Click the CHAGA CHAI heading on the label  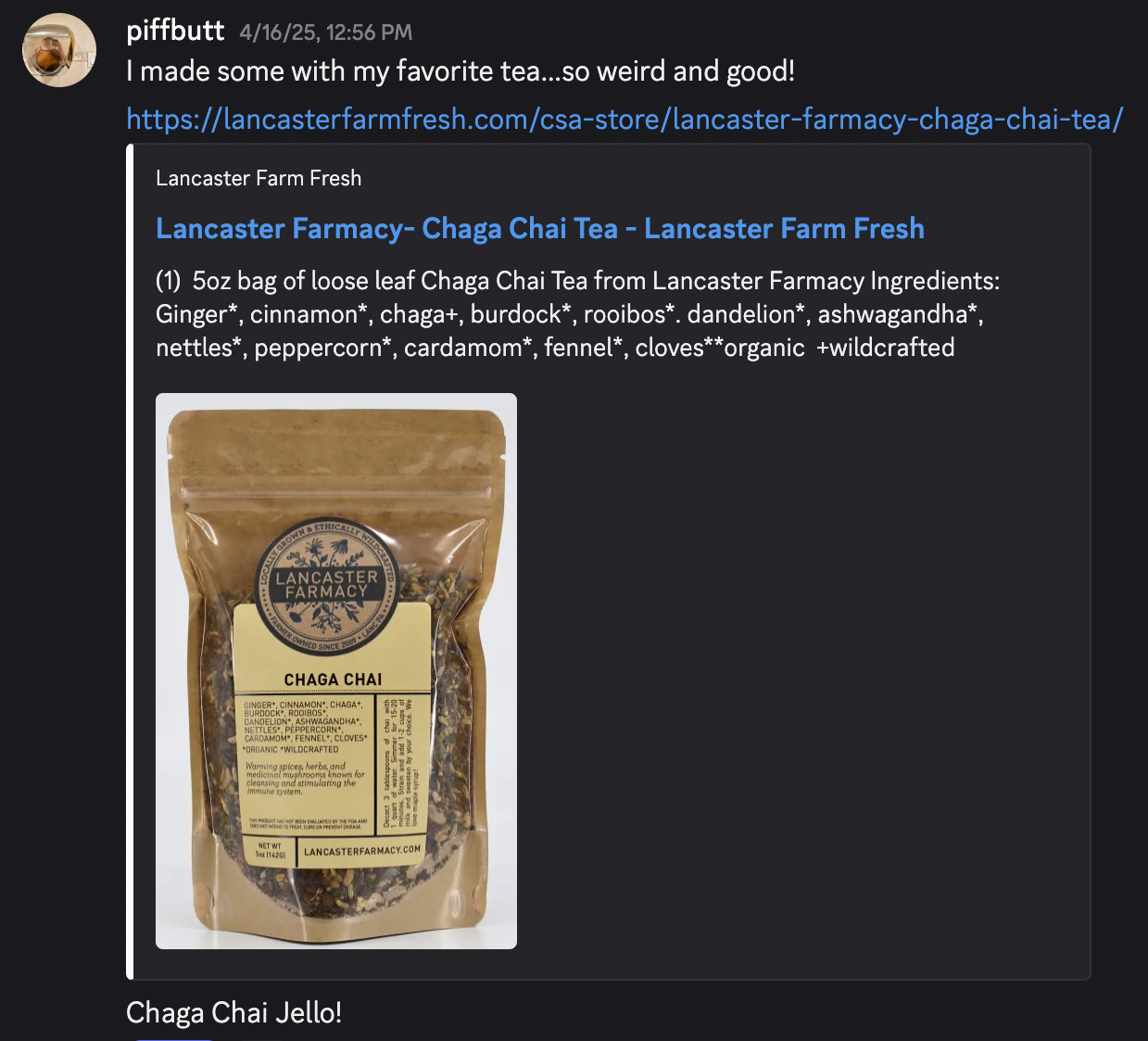point(333,679)
